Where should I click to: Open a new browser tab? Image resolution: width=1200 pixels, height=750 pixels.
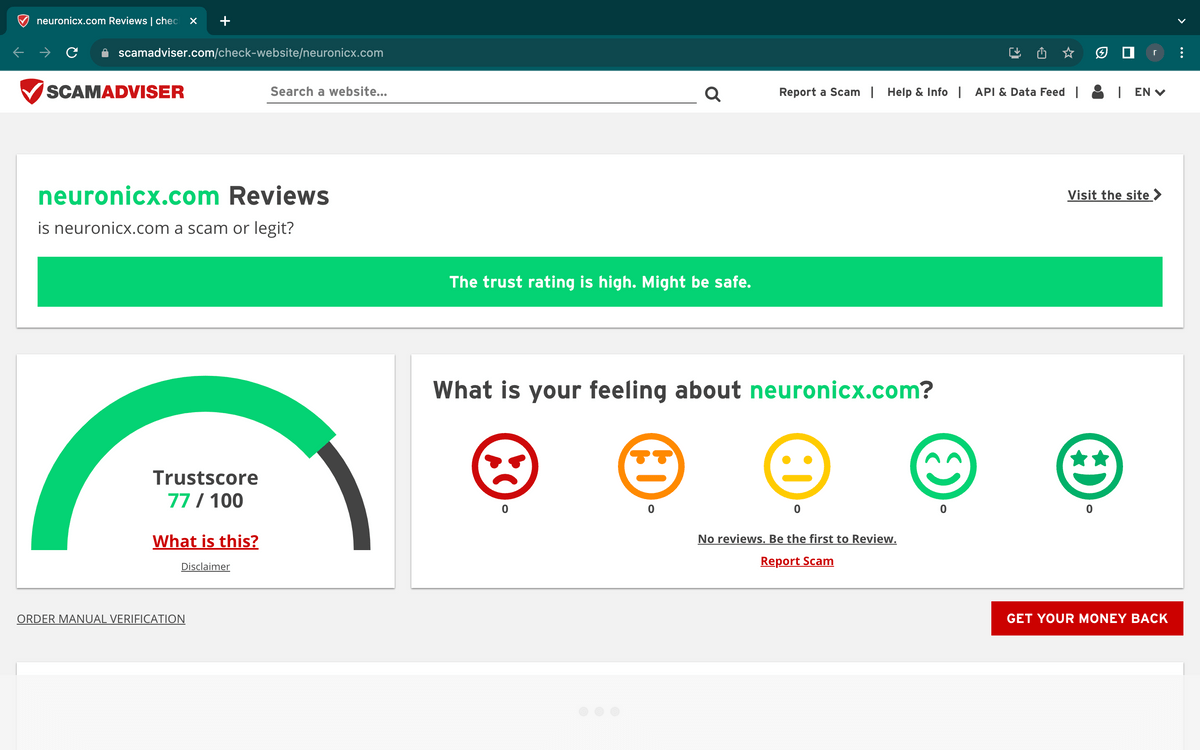pyautogui.click(x=225, y=21)
